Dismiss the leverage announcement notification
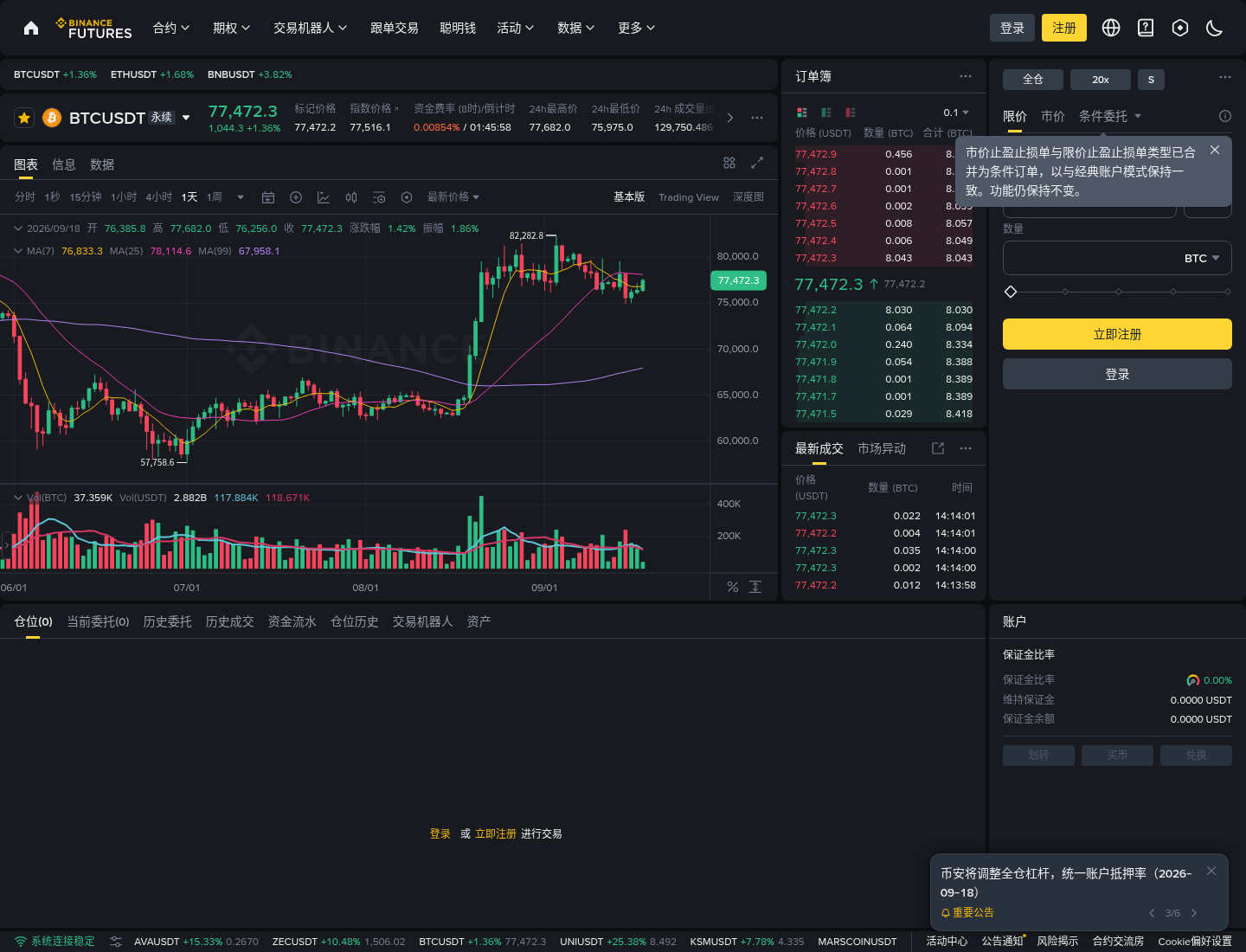The width and height of the screenshot is (1246, 952). 1211,871
